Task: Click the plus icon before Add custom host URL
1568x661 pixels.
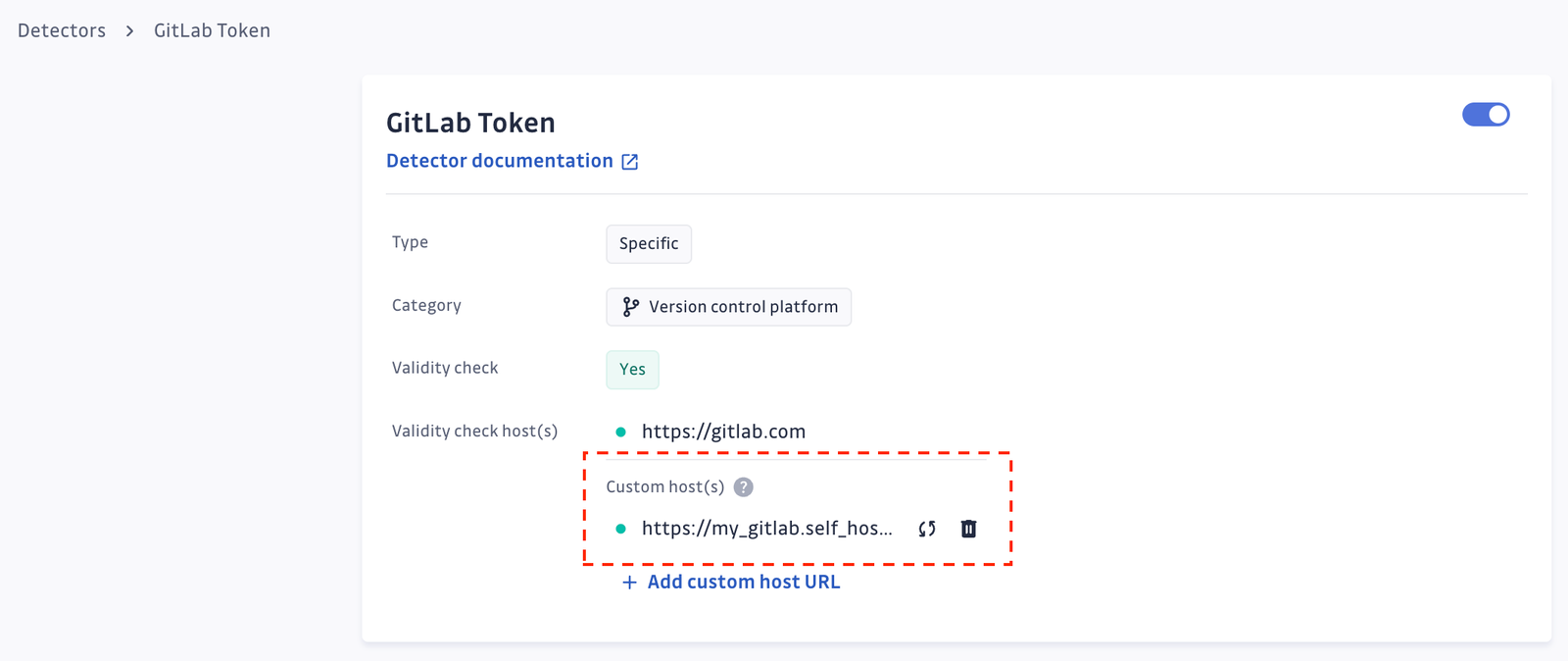Action: tap(627, 582)
